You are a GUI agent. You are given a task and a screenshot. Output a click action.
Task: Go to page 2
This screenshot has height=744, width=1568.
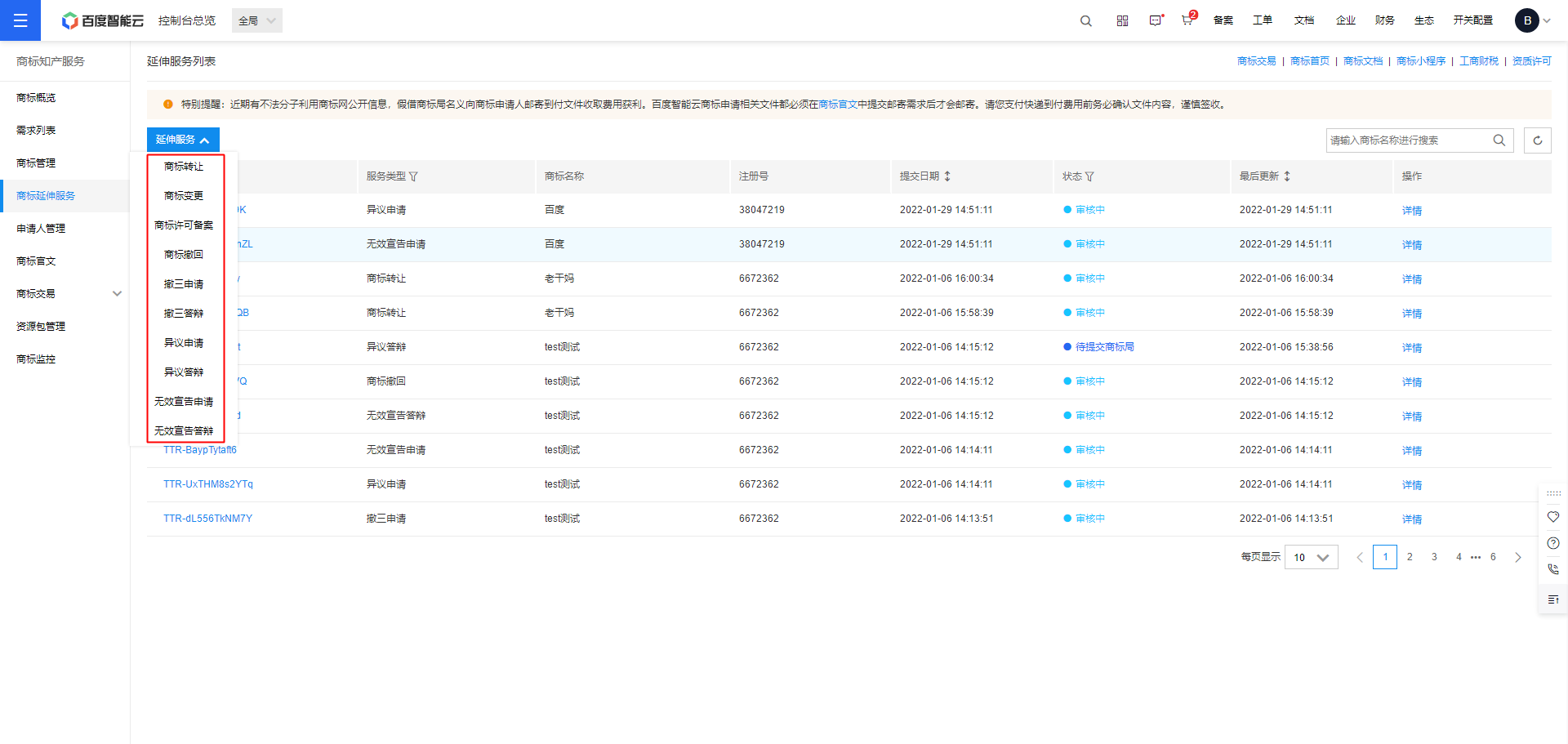click(x=1410, y=557)
